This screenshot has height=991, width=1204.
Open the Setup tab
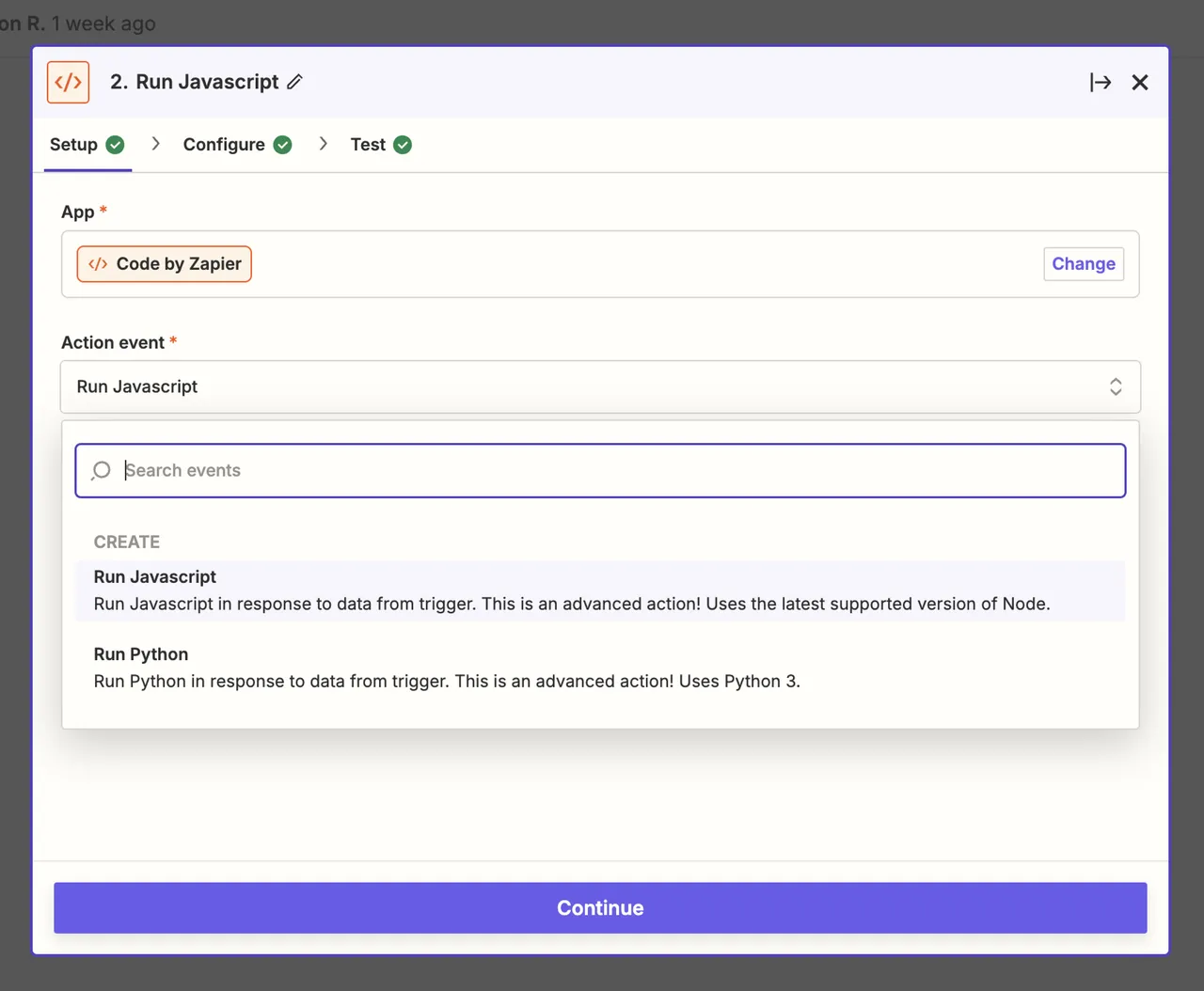click(87, 145)
